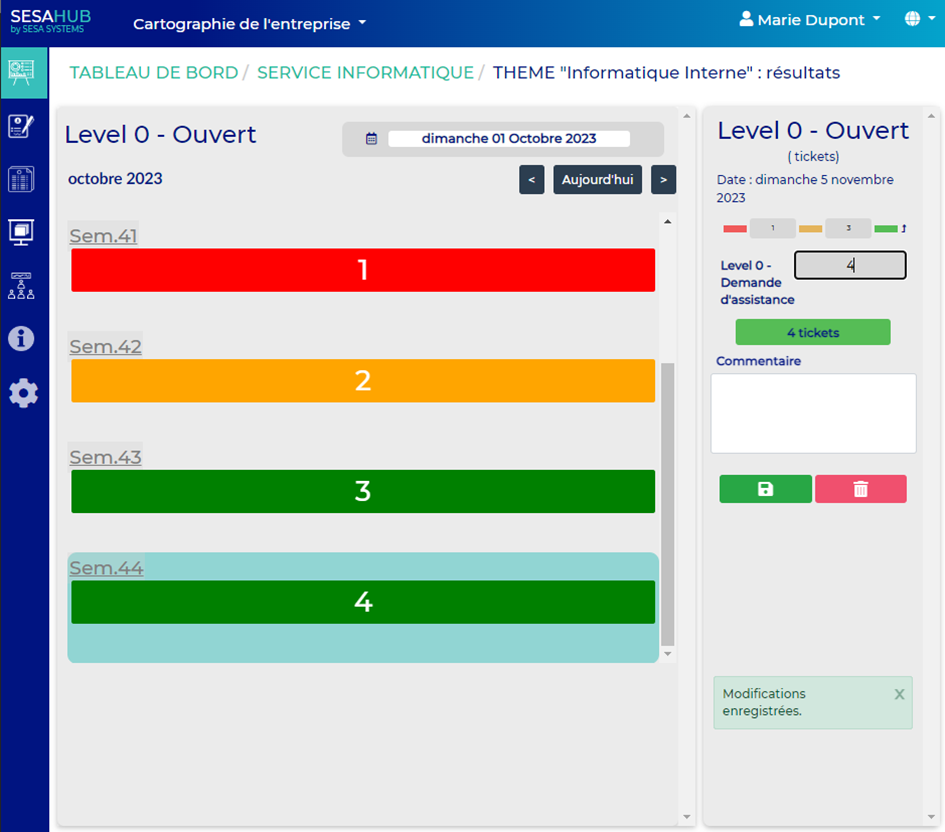Open the spreadsheet reports sidebar icon
The image size is (945, 832).
[22, 179]
